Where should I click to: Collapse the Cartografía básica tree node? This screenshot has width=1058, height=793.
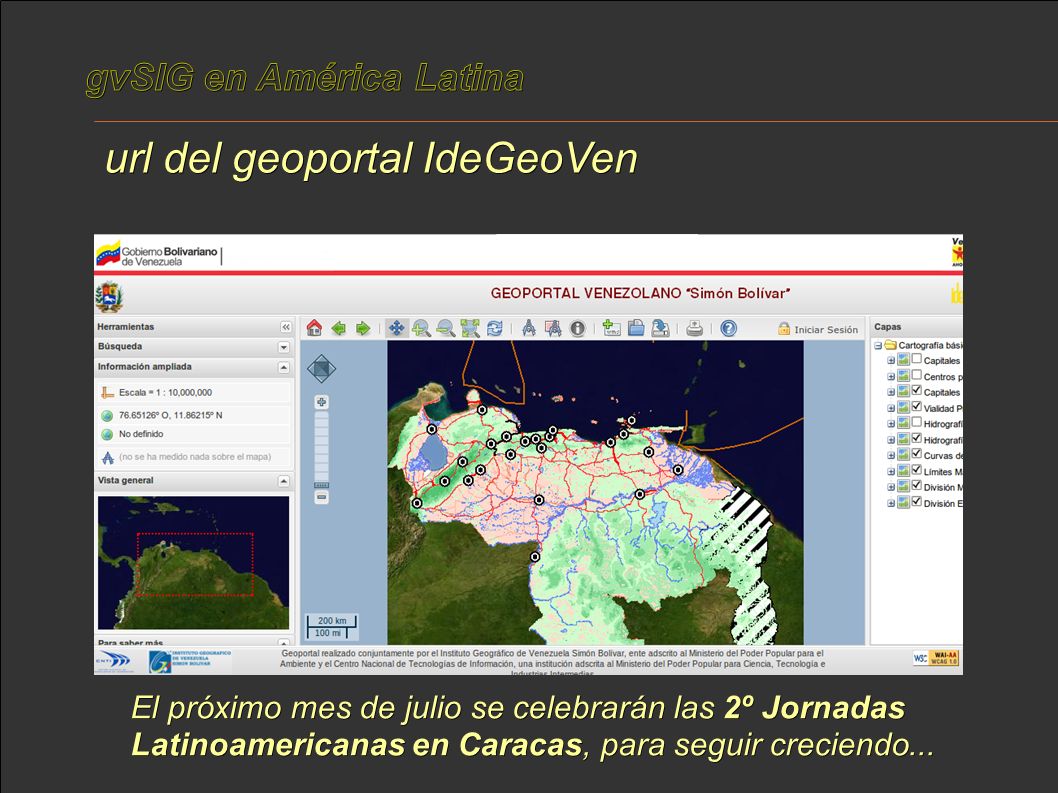878,346
